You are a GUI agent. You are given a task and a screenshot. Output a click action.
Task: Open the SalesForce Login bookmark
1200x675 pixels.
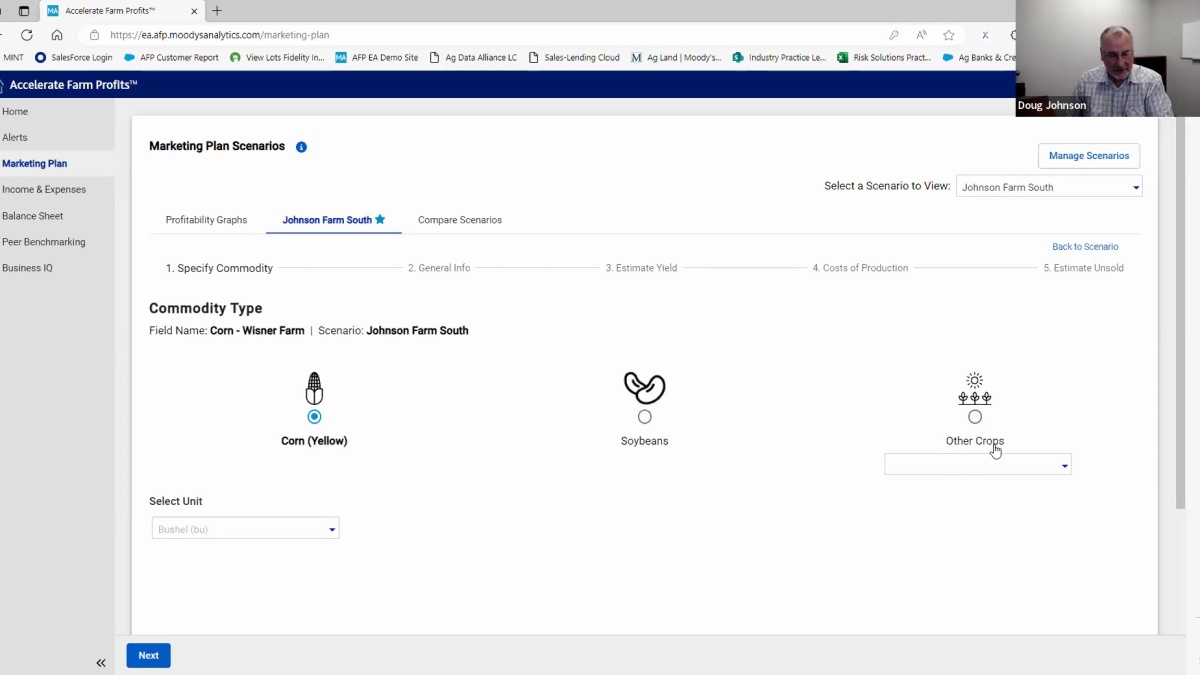(74, 57)
